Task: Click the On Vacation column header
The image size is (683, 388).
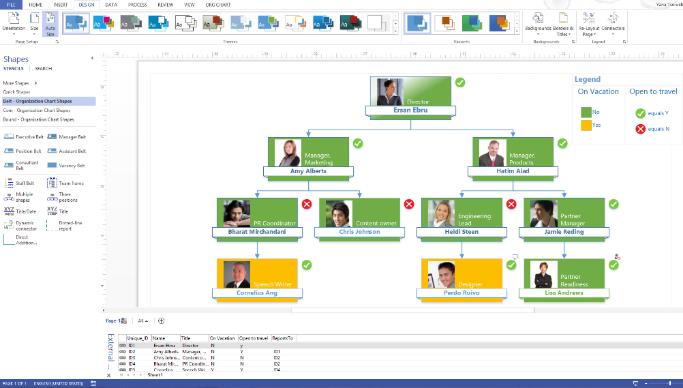Action: pos(223,338)
